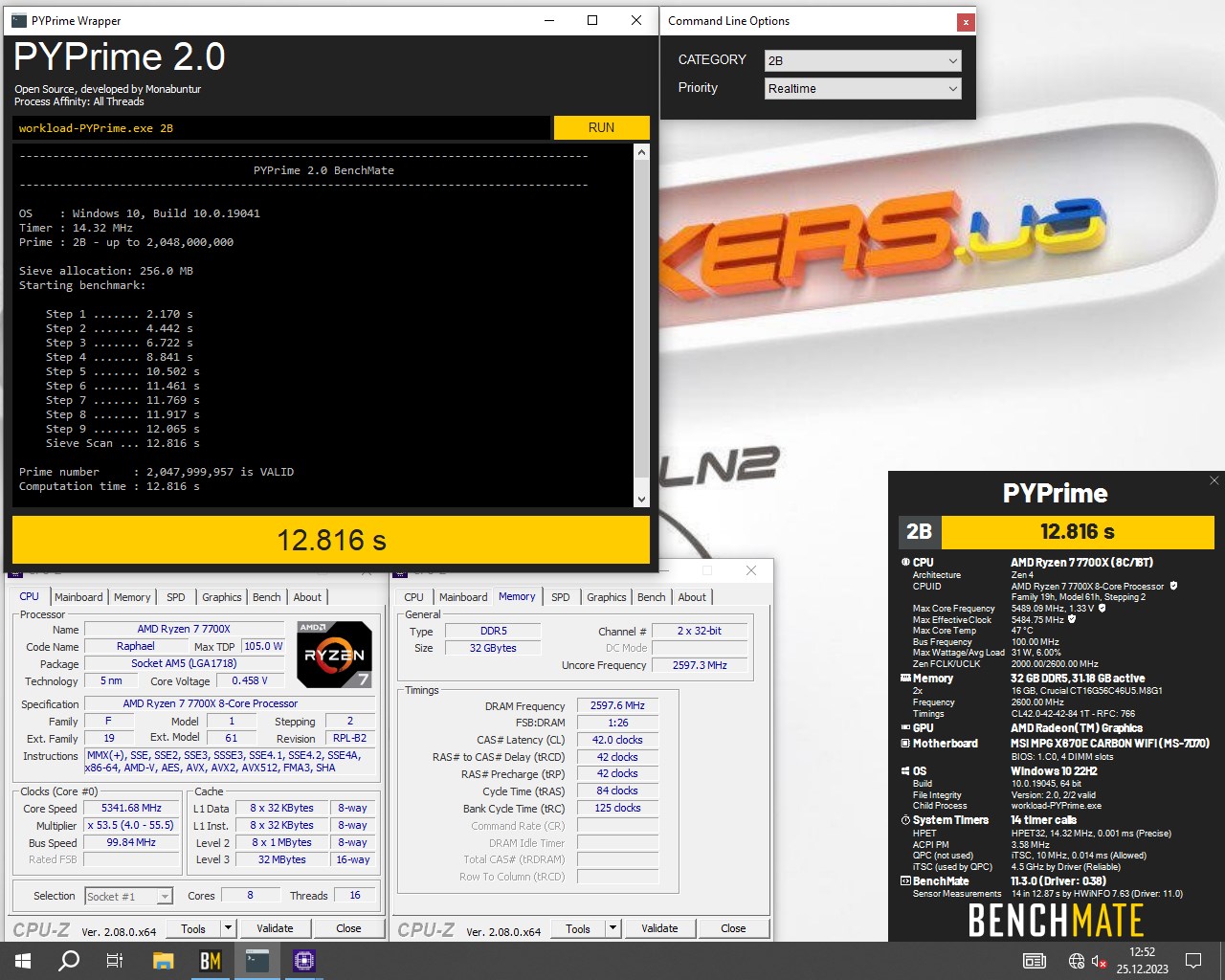Click the shield icon next to Max Effective Clock
Viewport: 1225px width, 980px height.
pyautogui.click(x=1071, y=619)
